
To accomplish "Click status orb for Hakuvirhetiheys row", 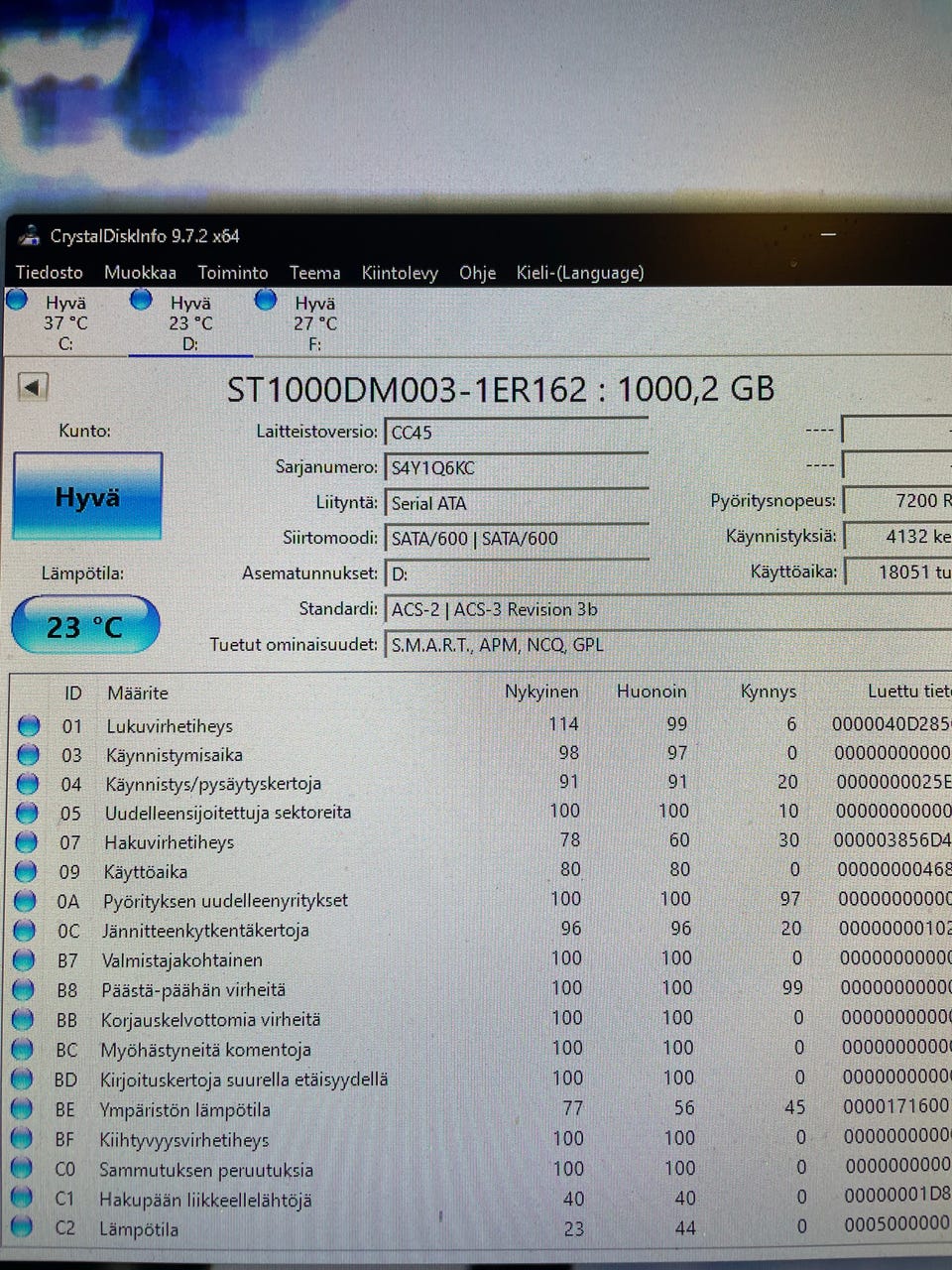I will [27, 842].
